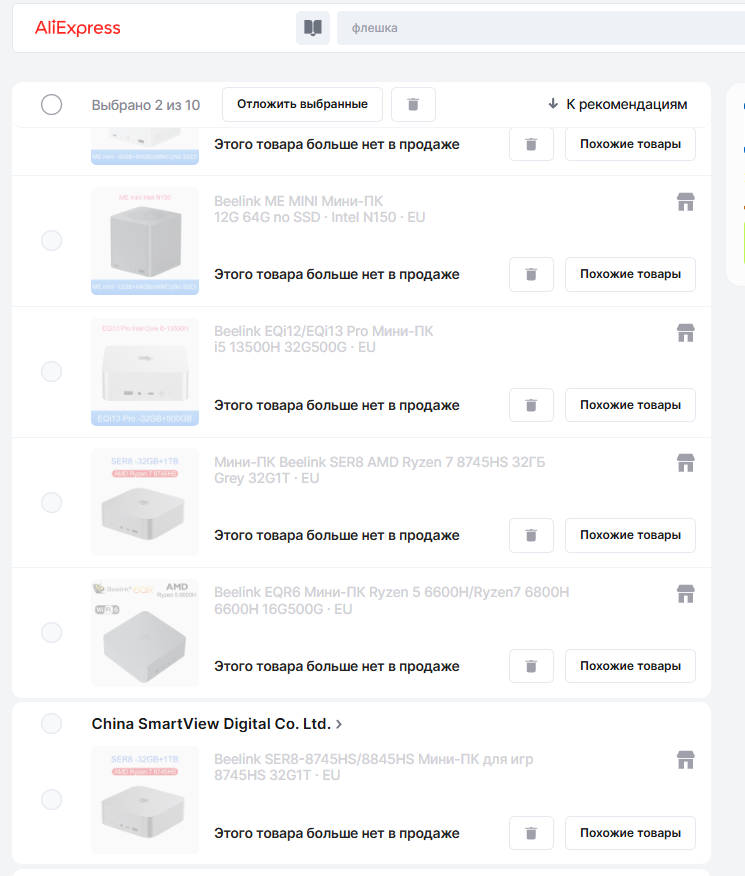This screenshot has width=745, height=876.
Task: Toggle the select-all checkbox near Выбрано 2 из 10
Action: point(52,104)
